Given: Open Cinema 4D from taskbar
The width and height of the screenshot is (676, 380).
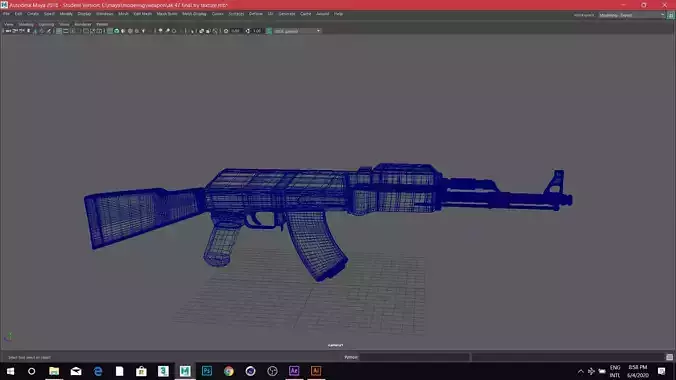Looking at the screenshot, I should point(250,371).
